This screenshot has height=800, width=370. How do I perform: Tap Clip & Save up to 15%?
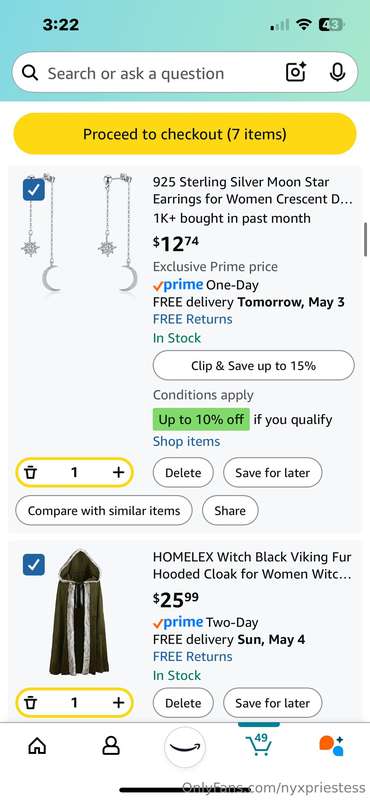click(254, 365)
